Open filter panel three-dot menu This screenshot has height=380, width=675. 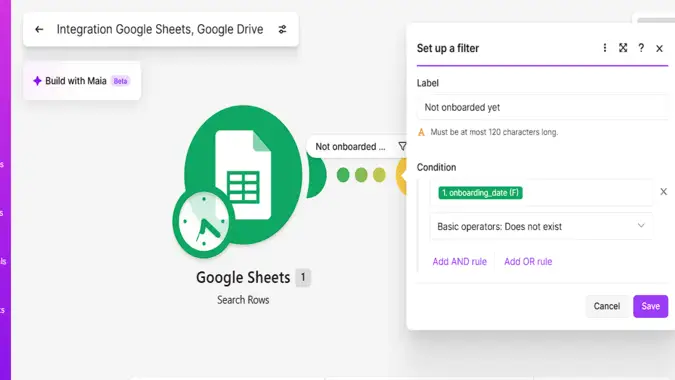point(605,48)
